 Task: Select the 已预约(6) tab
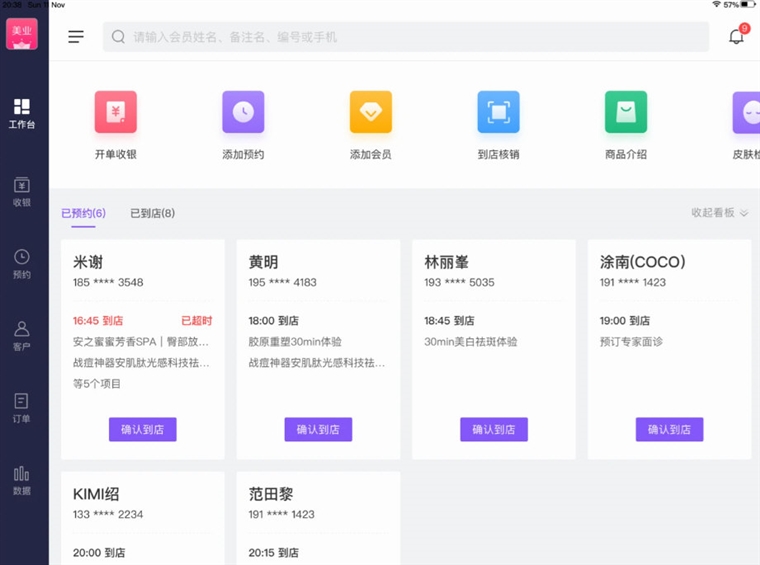(83, 213)
